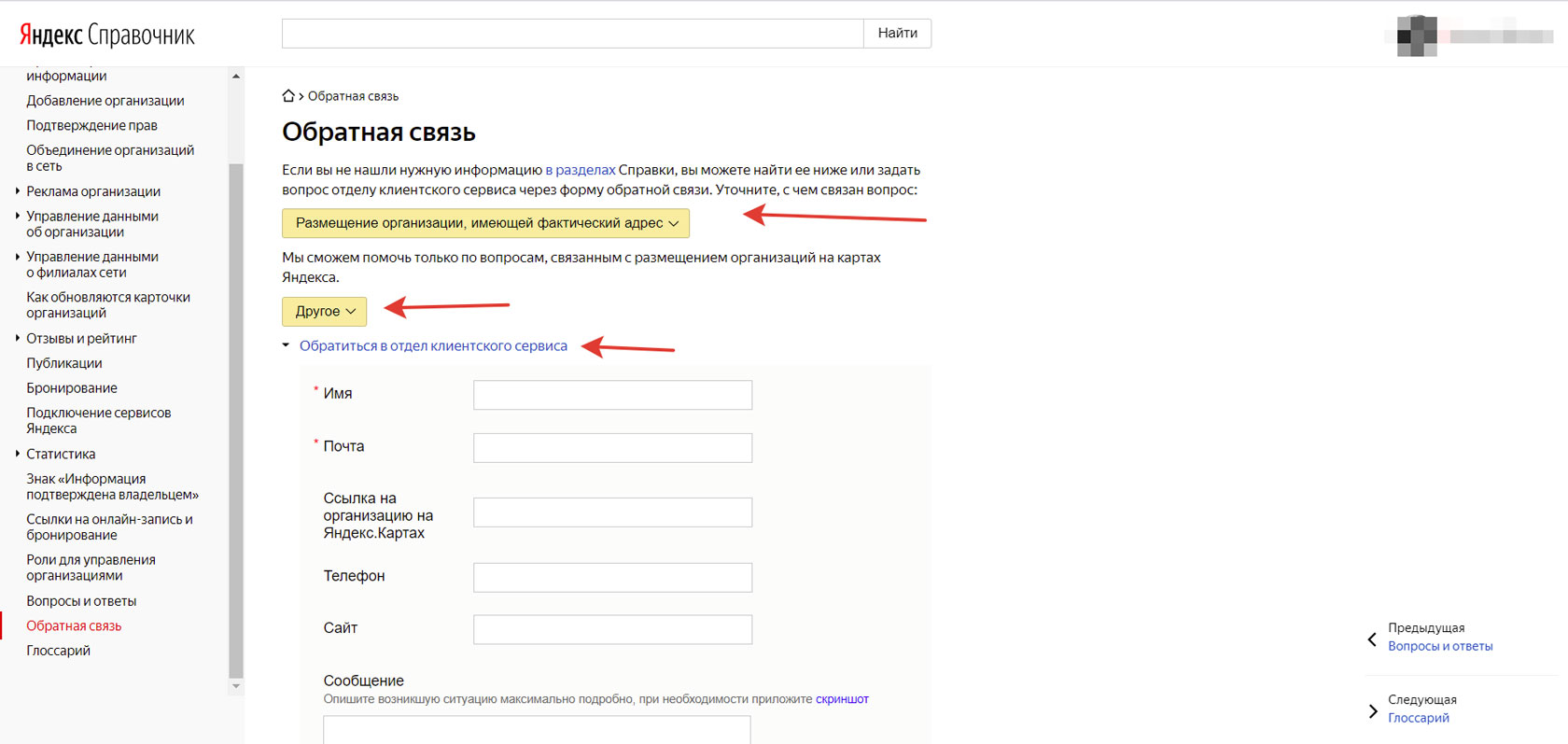The width and height of the screenshot is (1568, 744).
Task: Open 'Публикации' in the sidebar
Action: click(64, 363)
